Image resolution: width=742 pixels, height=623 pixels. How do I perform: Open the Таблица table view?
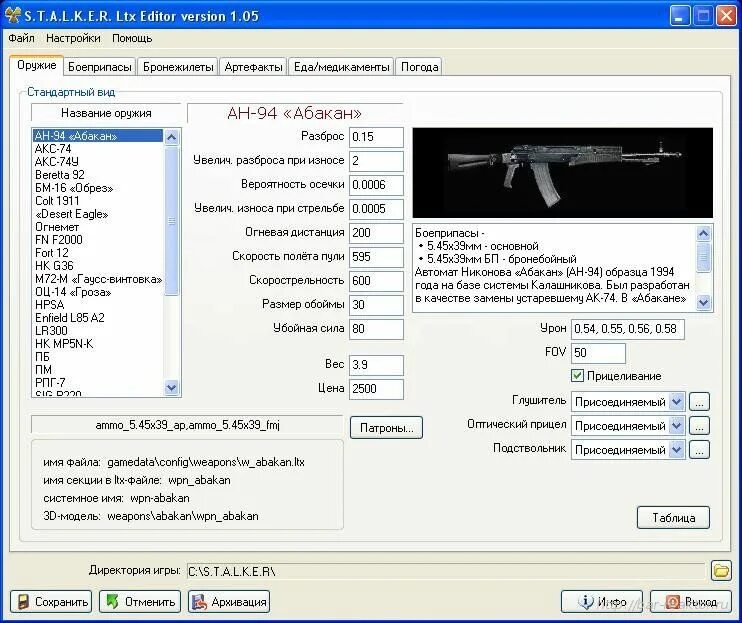point(673,518)
